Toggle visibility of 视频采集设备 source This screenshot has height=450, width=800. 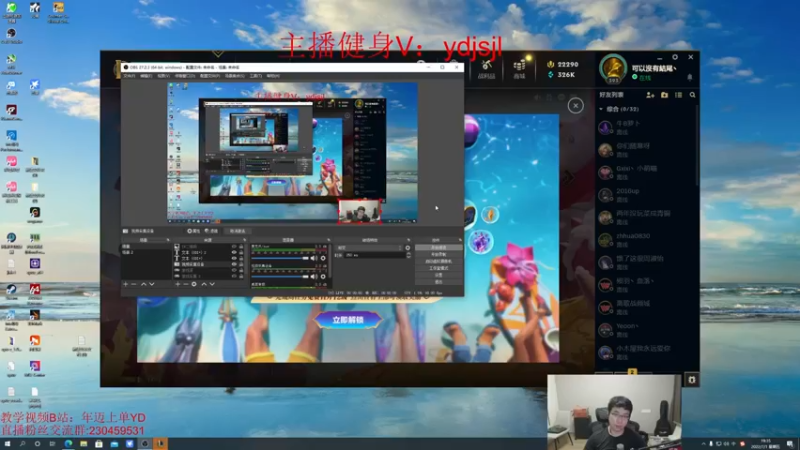(234, 264)
